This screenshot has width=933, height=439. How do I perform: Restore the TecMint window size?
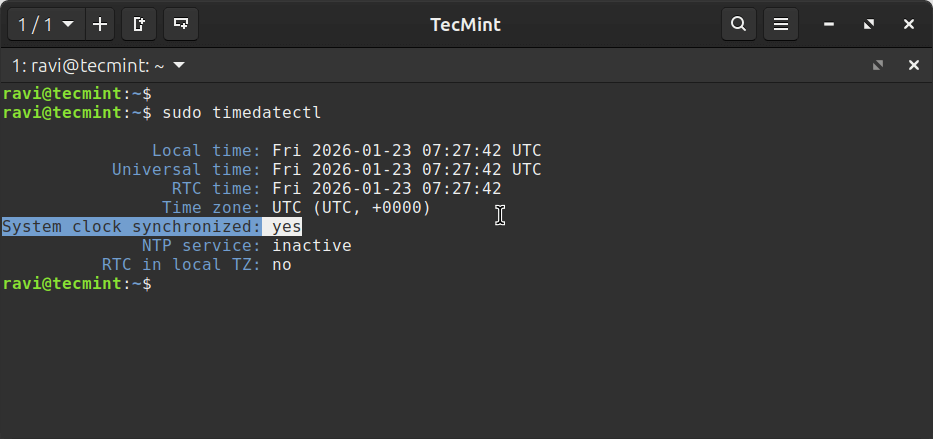click(869, 24)
